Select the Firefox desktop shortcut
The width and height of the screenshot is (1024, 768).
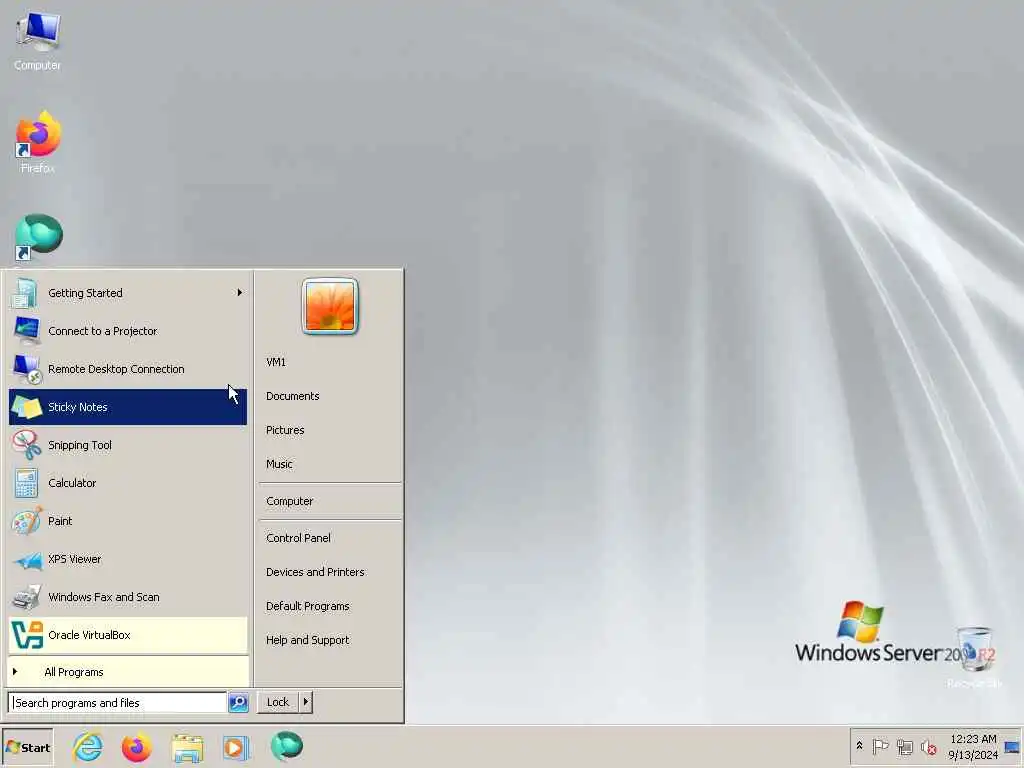tap(37, 142)
